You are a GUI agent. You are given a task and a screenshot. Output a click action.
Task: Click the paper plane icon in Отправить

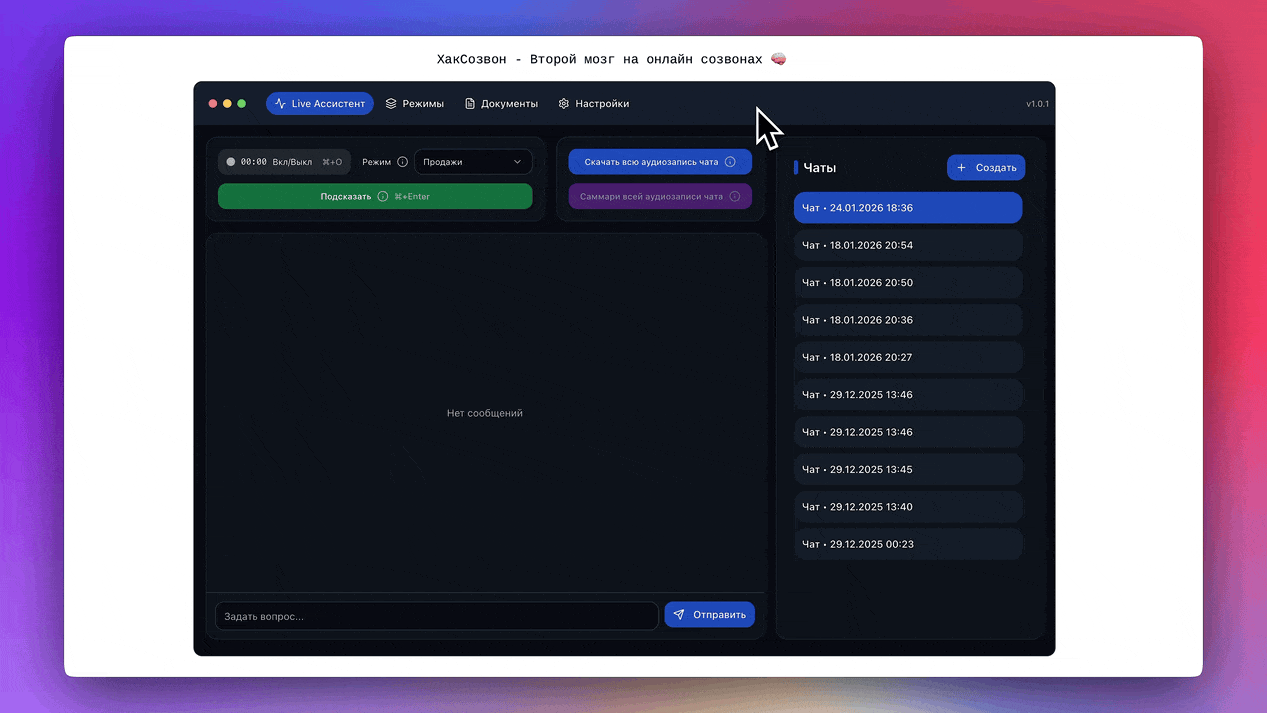pyautogui.click(x=679, y=615)
